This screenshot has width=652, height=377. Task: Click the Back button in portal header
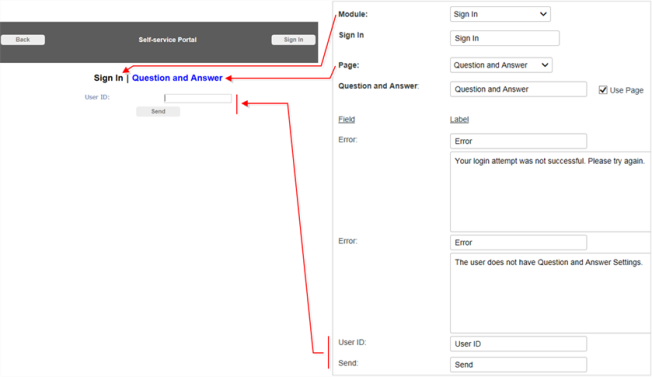point(23,39)
